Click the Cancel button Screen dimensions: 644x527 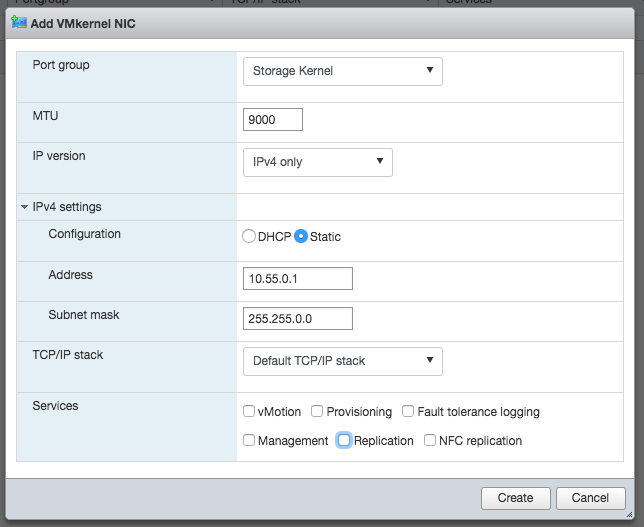point(590,498)
